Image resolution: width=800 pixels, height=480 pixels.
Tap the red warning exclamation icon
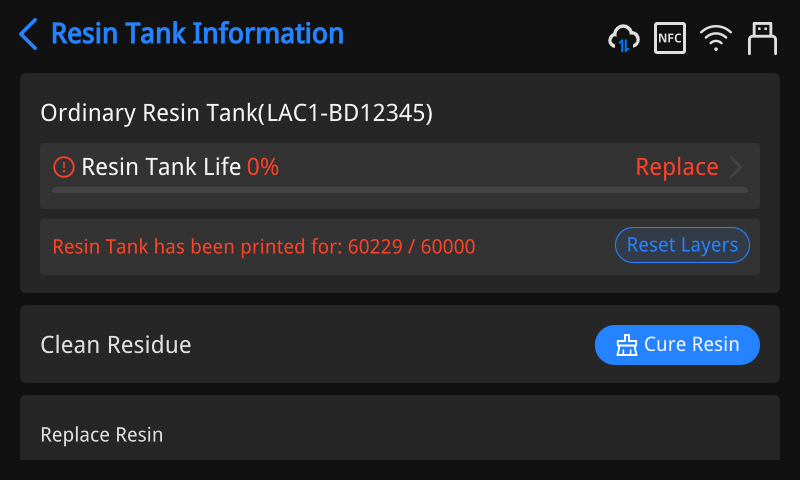pyautogui.click(x=64, y=167)
